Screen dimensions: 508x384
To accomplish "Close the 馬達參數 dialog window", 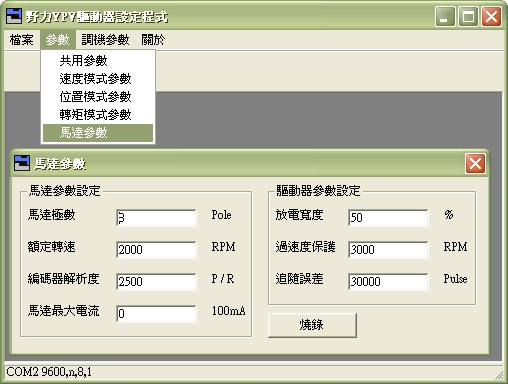I will click(475, 164).
